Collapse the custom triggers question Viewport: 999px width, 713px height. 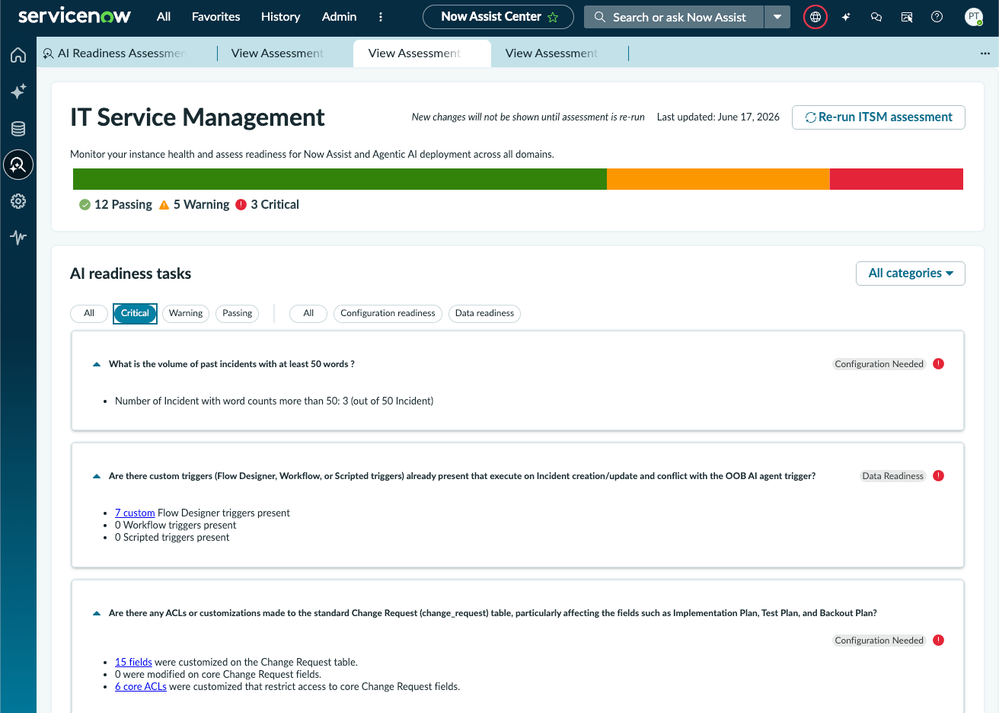coord(97,476)
